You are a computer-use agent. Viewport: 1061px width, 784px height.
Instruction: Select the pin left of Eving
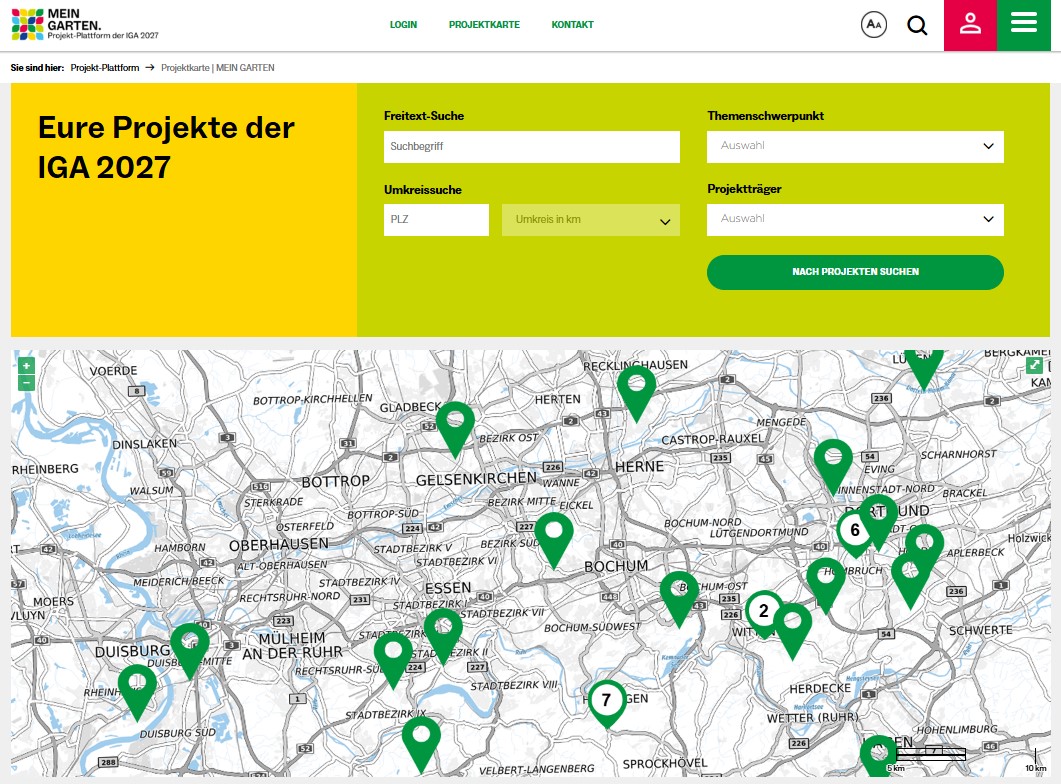coord(833,466)
